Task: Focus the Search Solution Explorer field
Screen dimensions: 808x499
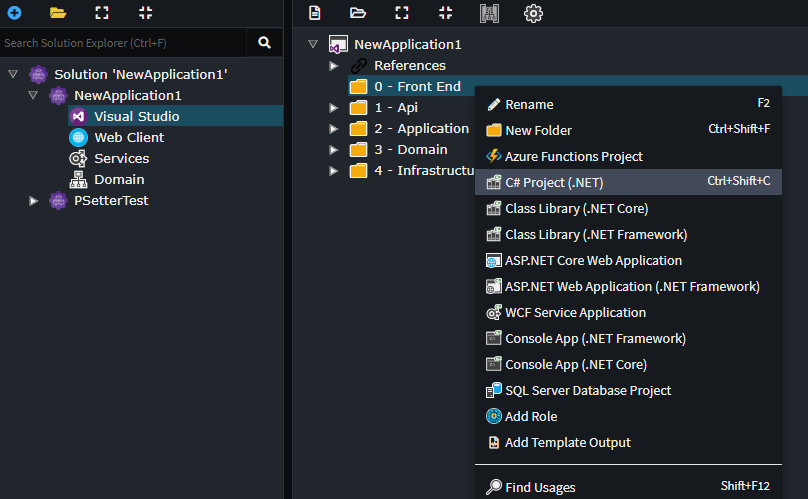Action: point(123,43)
